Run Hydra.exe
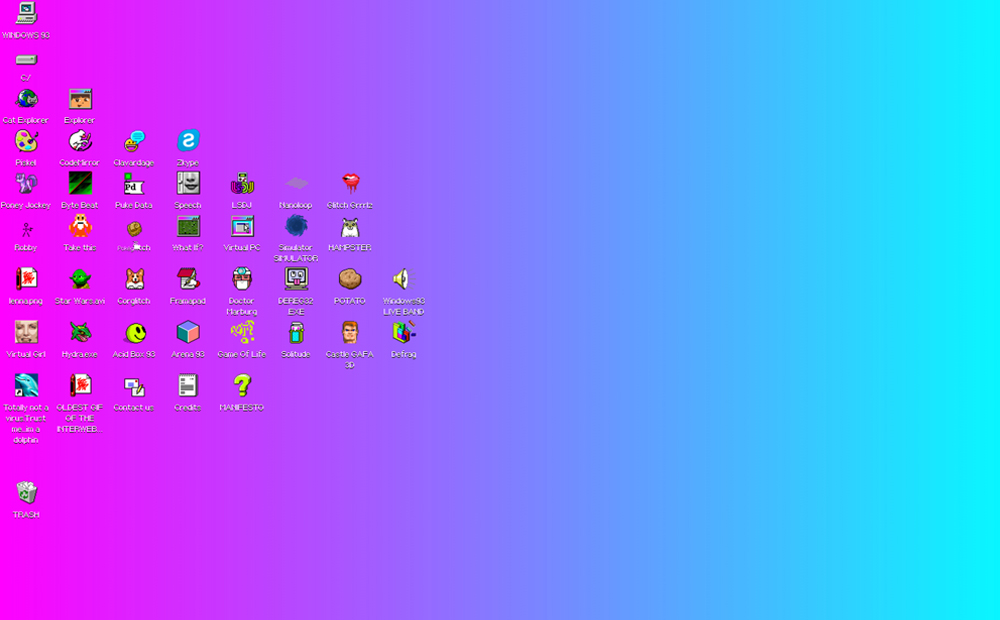The width and height of the screenshot is (1000, 620). (80, 332)
